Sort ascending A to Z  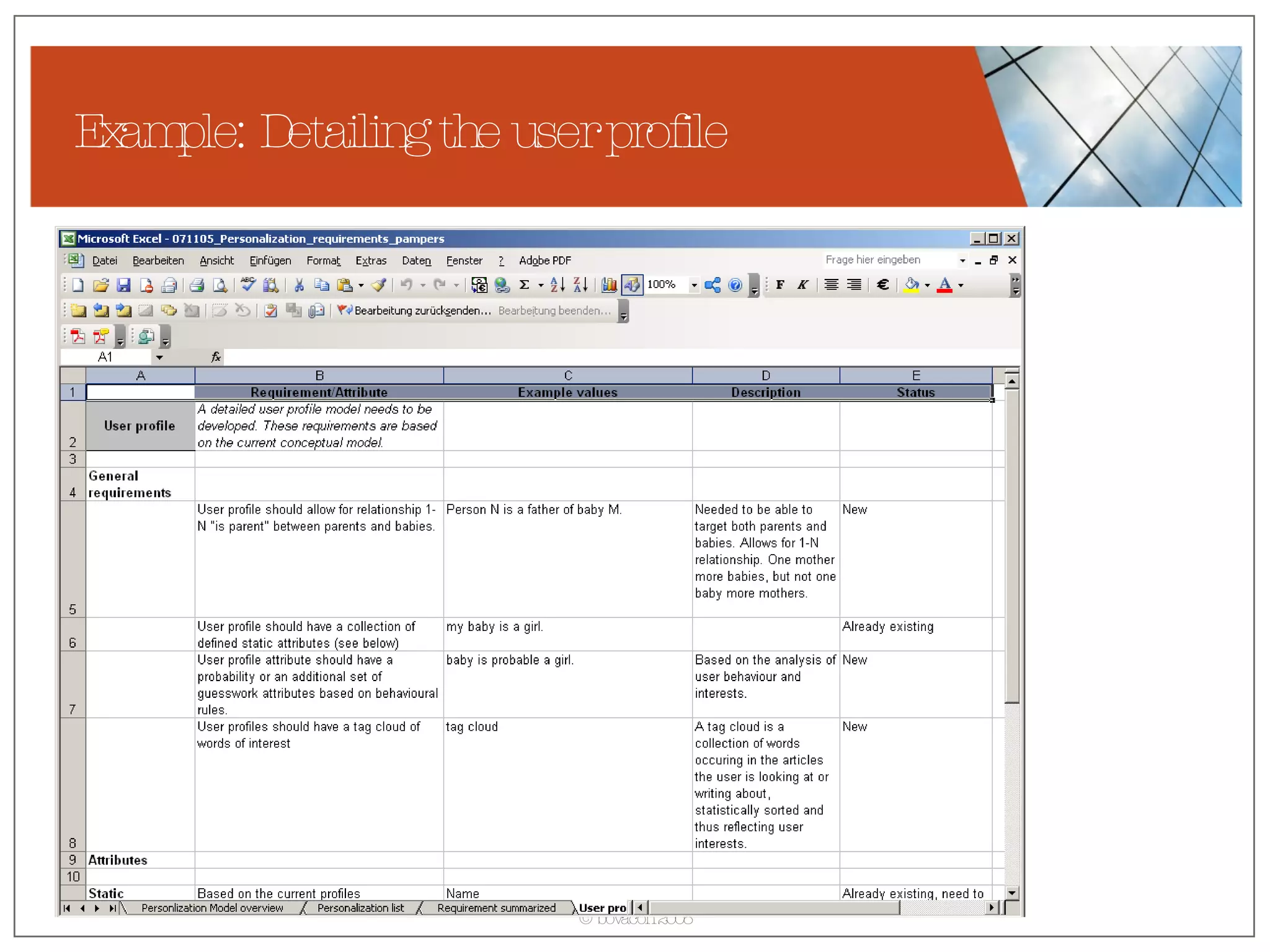(x=557, y=285)
